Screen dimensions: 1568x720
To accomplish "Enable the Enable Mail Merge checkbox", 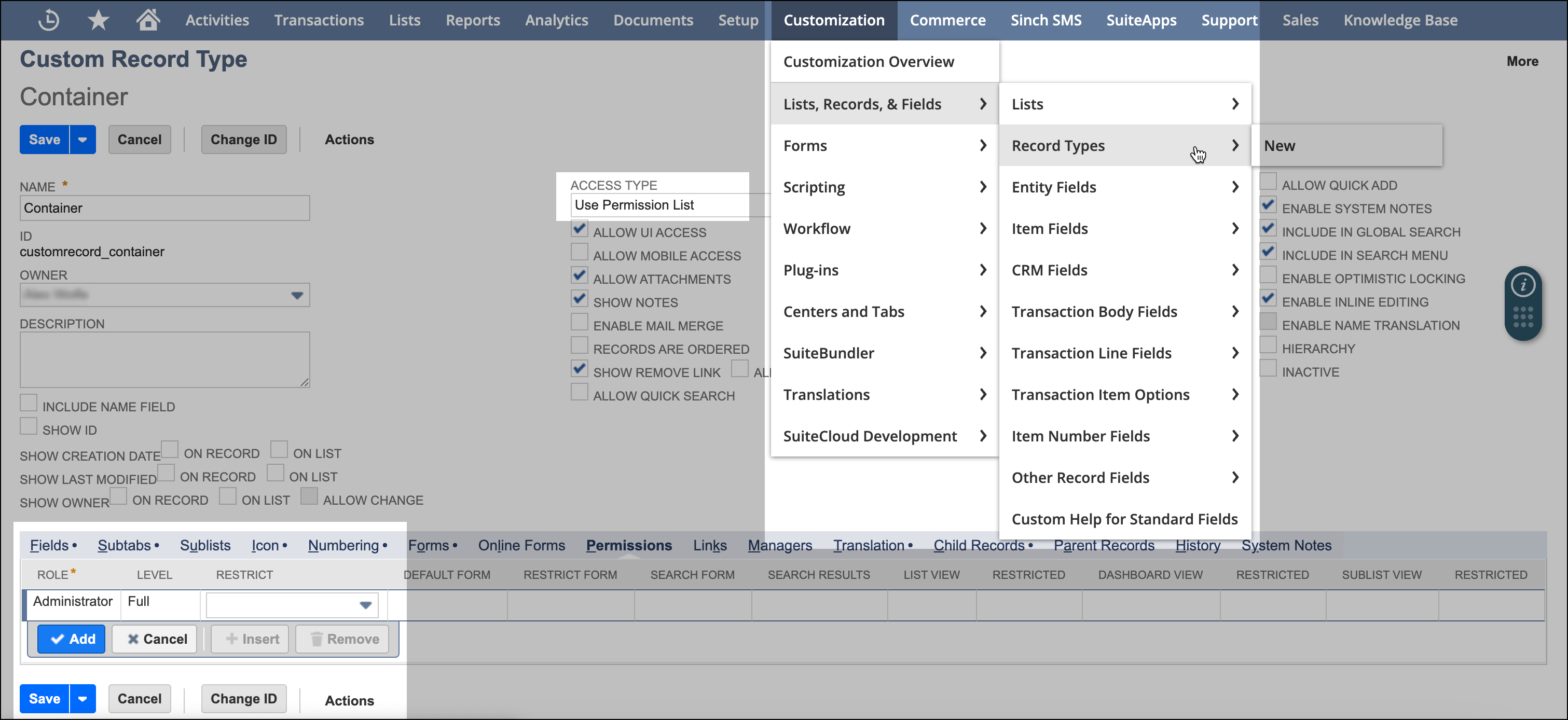I will click(x=580, y=323).
